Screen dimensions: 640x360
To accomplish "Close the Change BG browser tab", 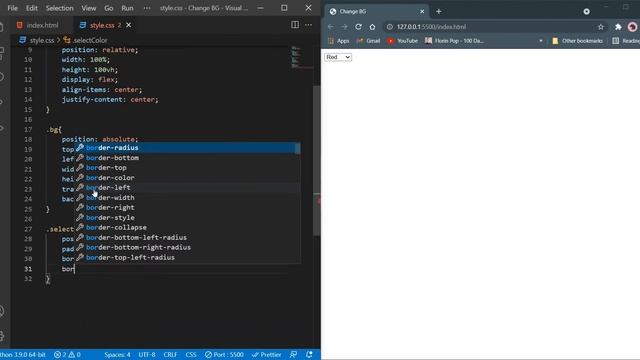I will click(x=422, y=11).
